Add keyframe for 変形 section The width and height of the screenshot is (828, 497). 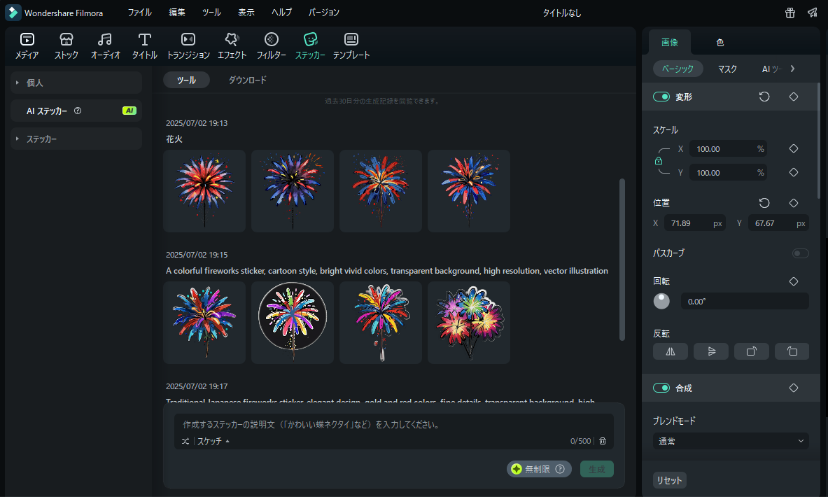click(x=794, y=97)
